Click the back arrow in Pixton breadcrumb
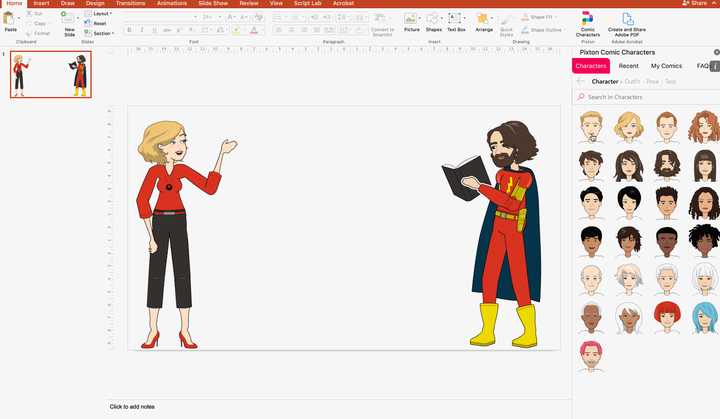The width and height of the screenshot is (720, 419). tap(581, 81)
